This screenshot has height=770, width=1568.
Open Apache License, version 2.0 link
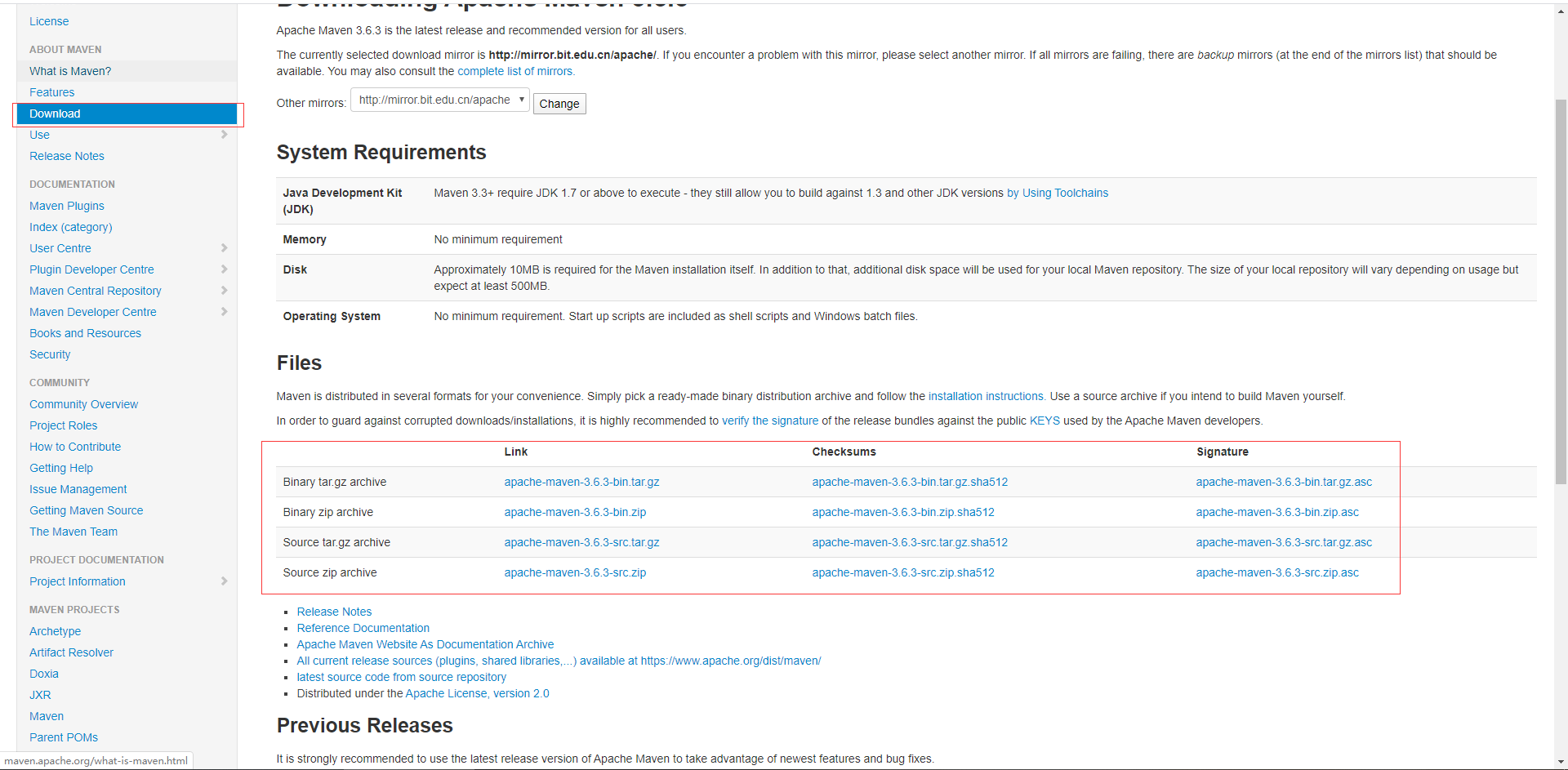pyautogui.click(x=477, y=693)
